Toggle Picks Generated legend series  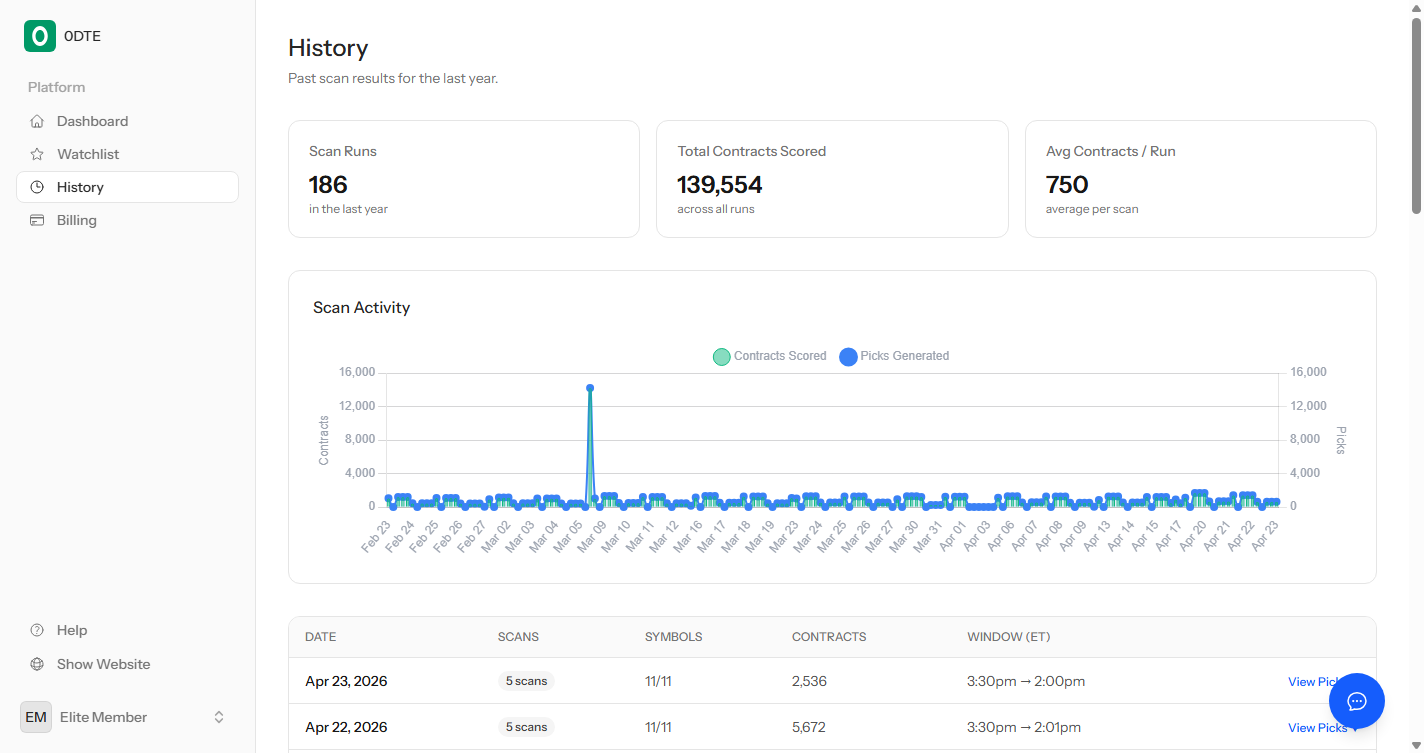coord(895,356)
